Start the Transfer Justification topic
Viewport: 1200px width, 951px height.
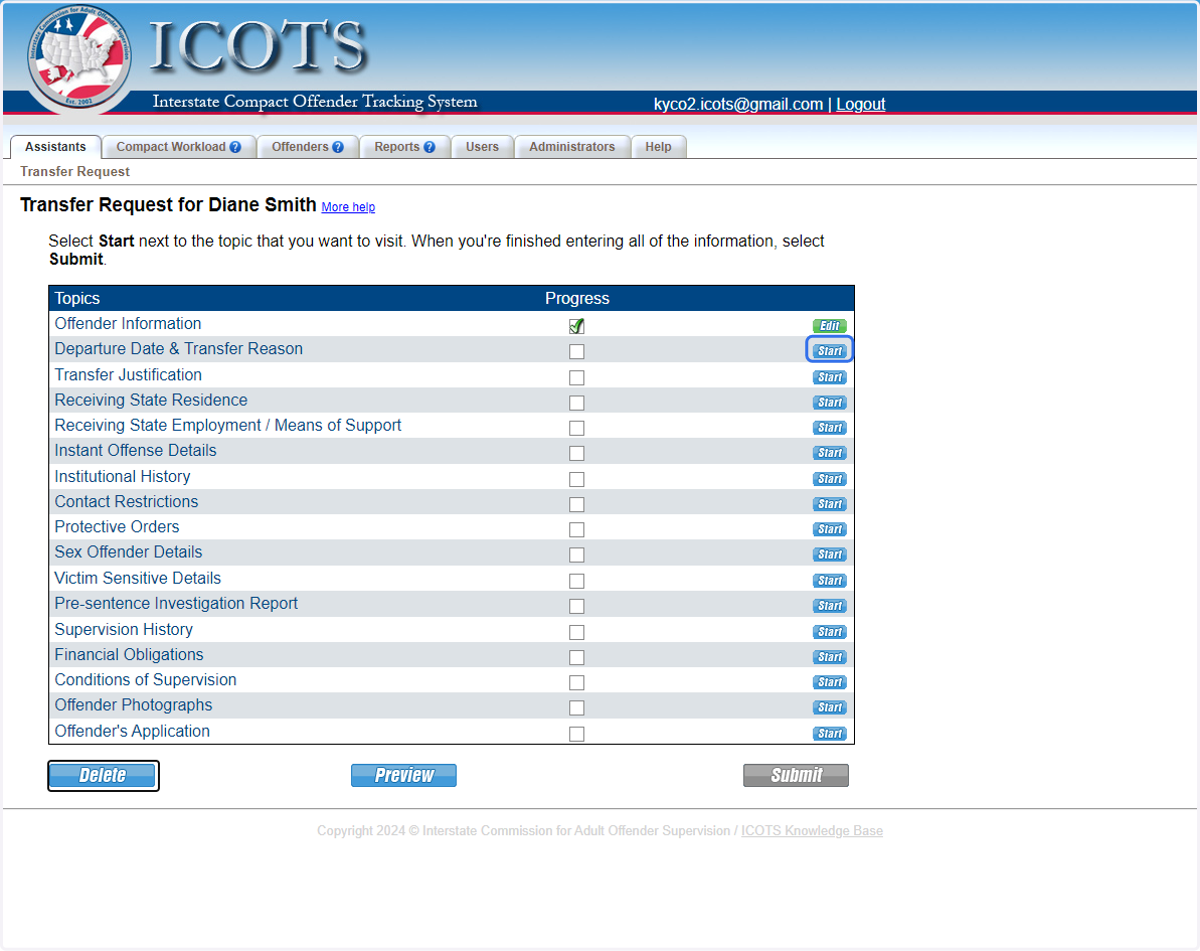[x=829, y=377]
